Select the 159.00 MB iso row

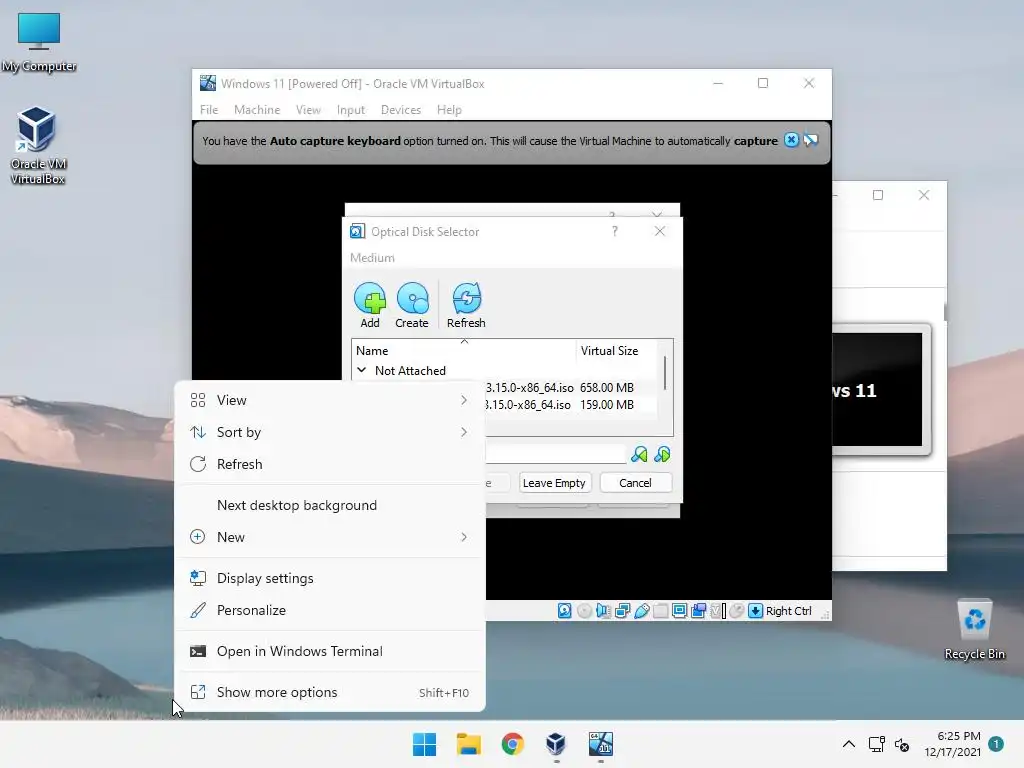pos(573,404)
